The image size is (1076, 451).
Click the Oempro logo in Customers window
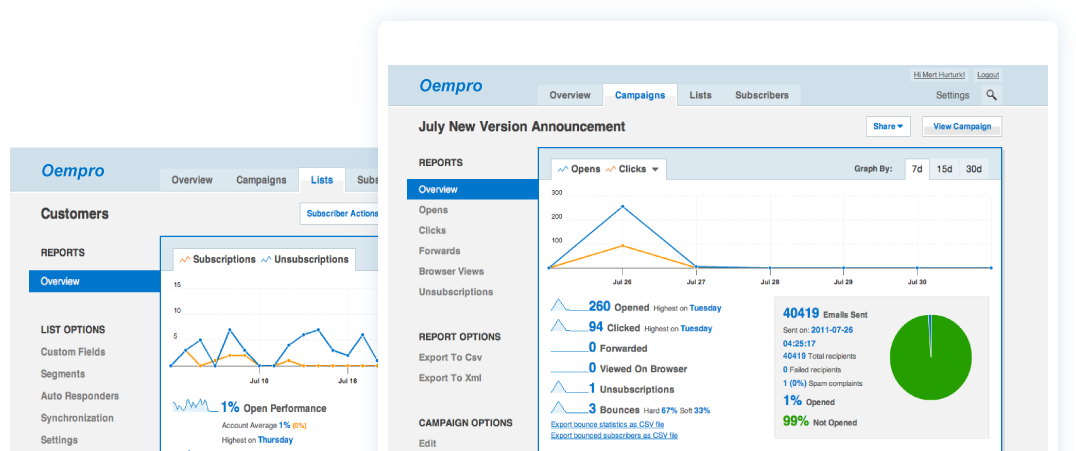(73, 171)
